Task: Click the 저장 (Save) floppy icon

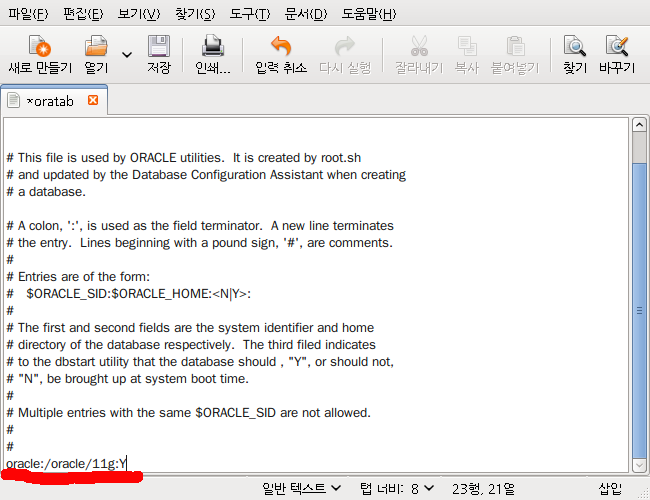Action: tap(159, 46)
